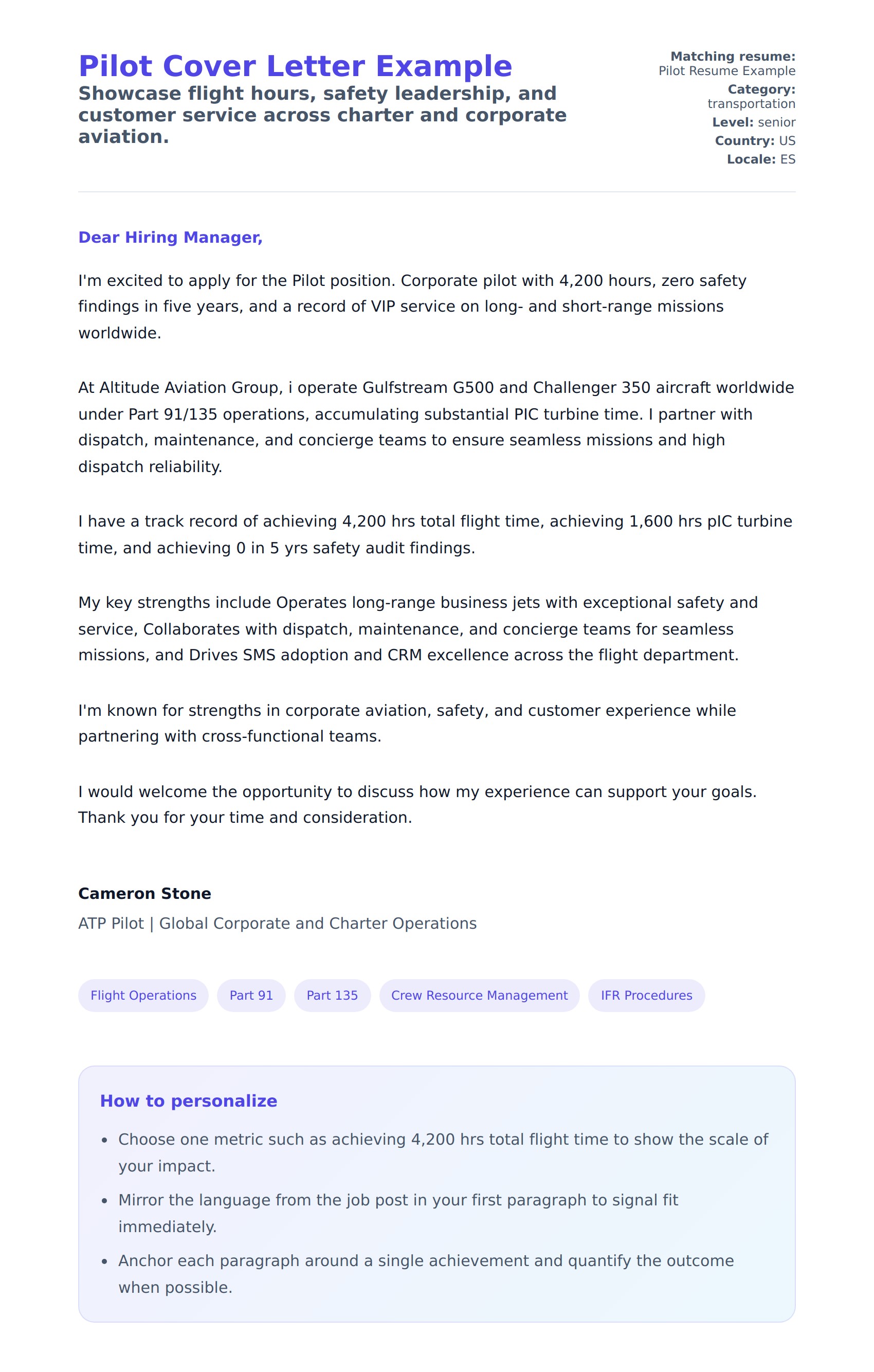874x1372 pixels.
Task: Select the Part 135 tag
Action: click(332, 996)
